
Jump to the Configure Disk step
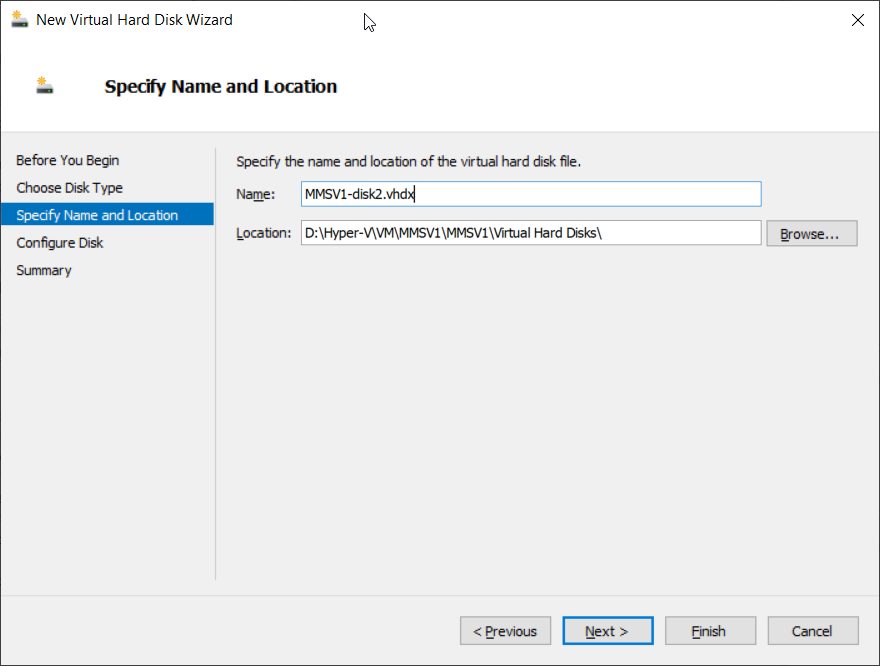click(x=59, y=243)
